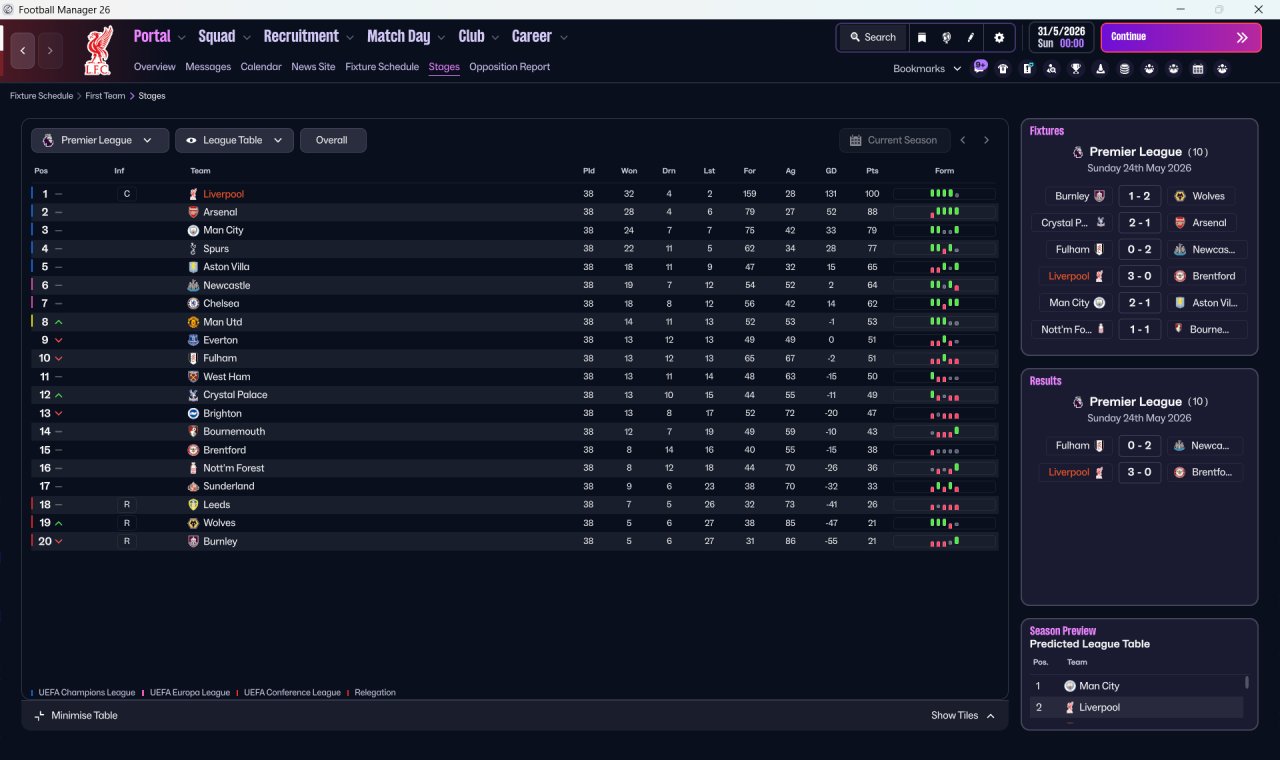Viewport: 1280px width, 760px height.
Task: Open the Premier League competition dropdown
Action: coord(99,140)
